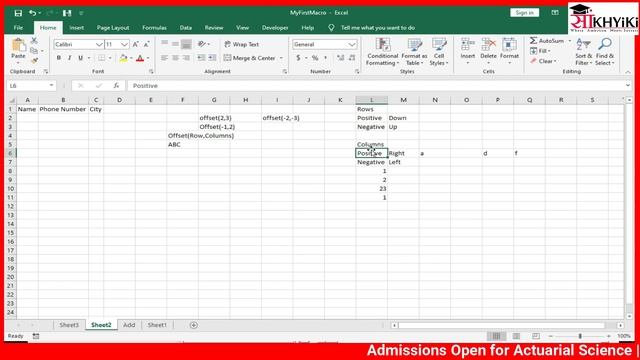The width and height of the screenshot is (640, 360).
Task: Insert cells using Insert icon
Action: (467, 44)
